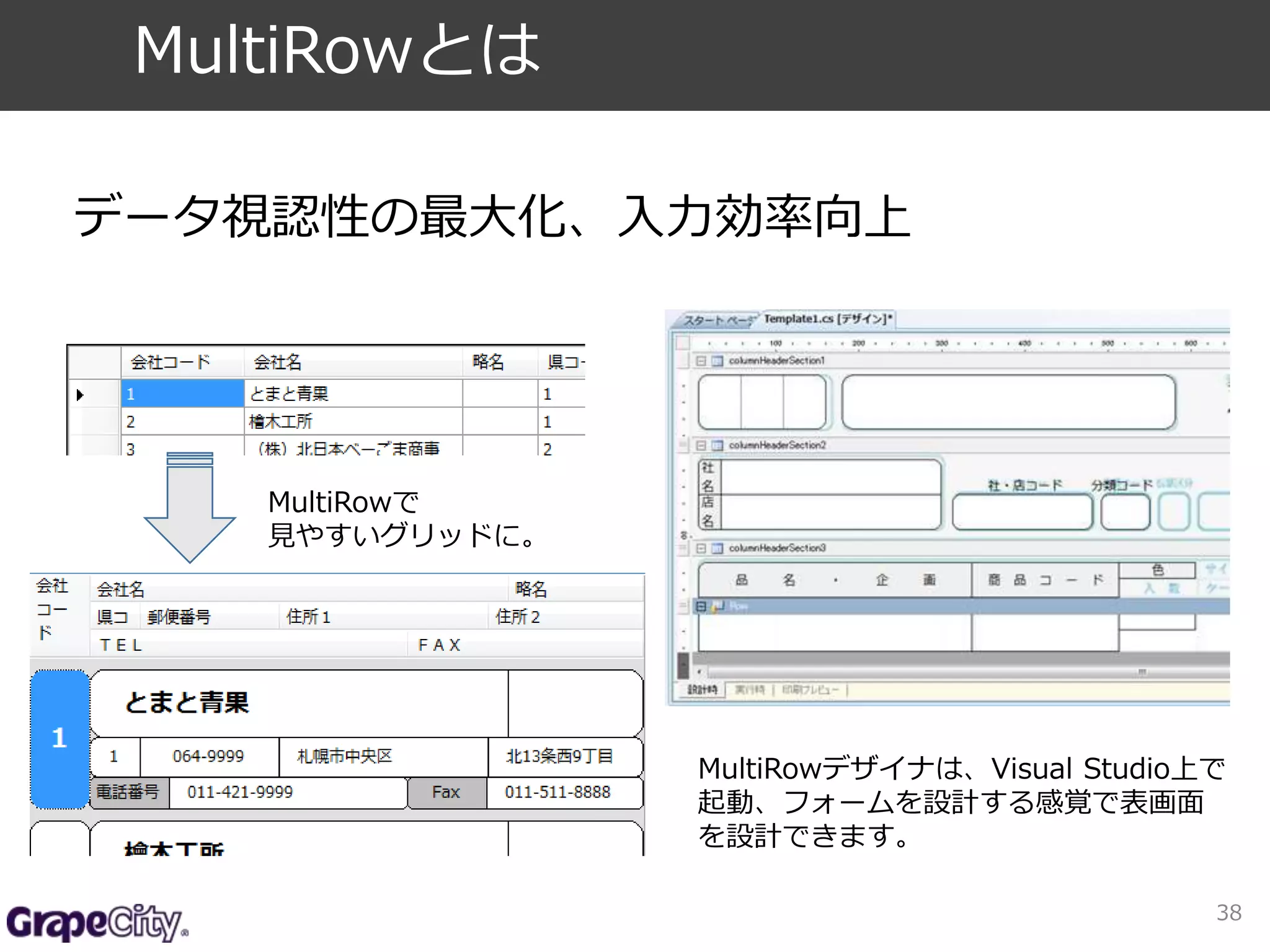Image resolution: width=1270 pixels, height=952 pixels.
Task: Click the ruler origin corner box
Action: (x=683, y=343)
